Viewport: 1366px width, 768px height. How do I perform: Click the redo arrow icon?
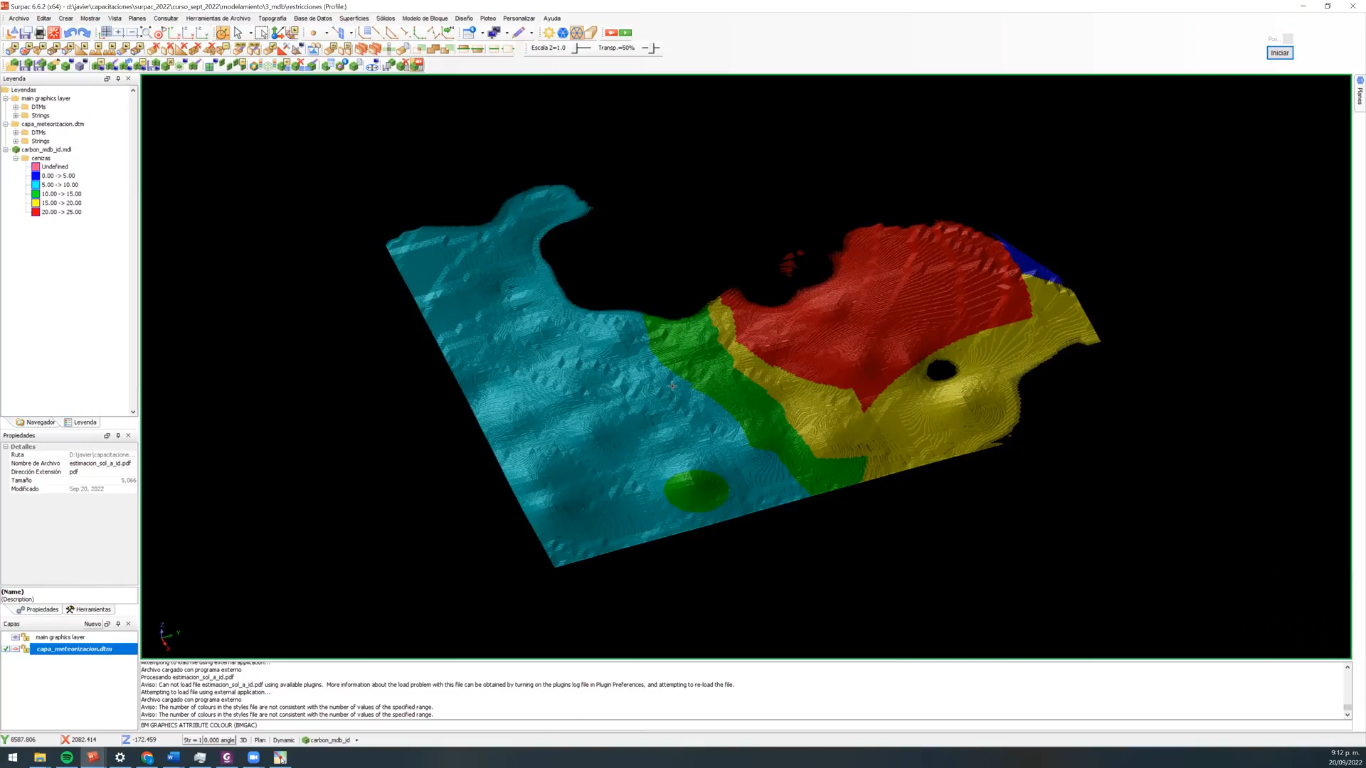(84, 33)
